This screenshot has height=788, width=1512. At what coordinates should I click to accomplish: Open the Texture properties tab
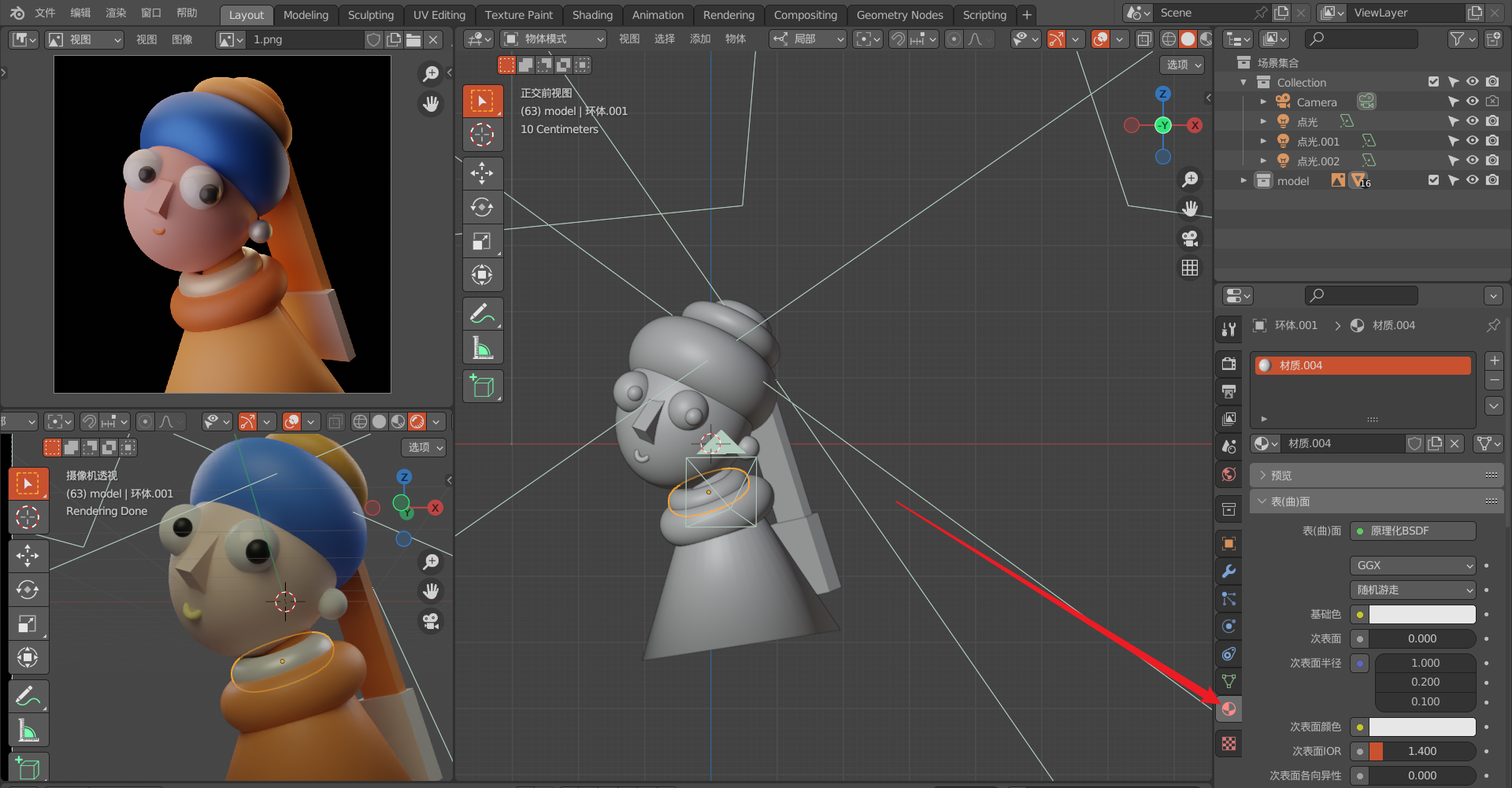coord(1228,743)
